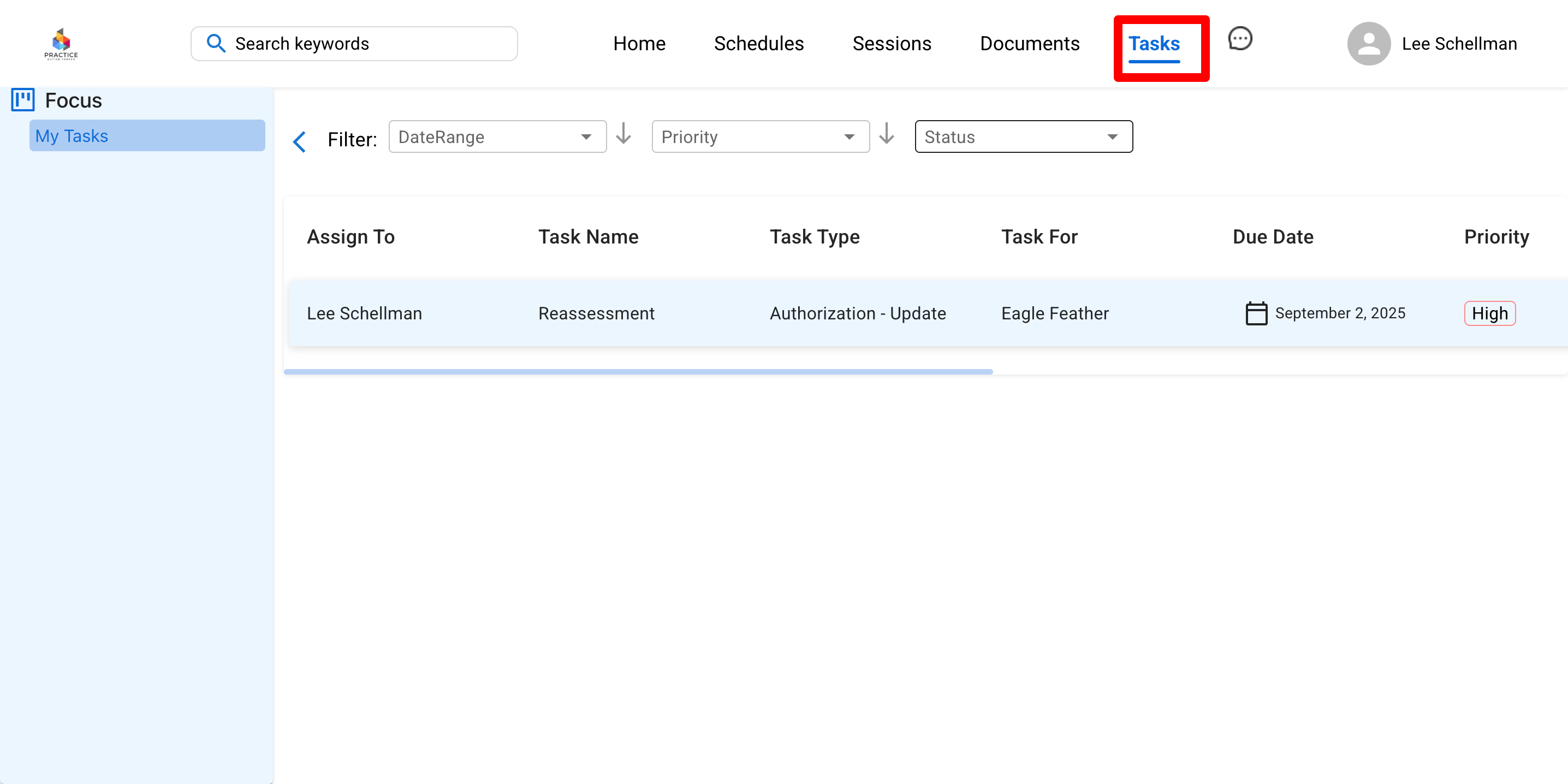1568x784 pixels.
Task: Click sort arrow next to Priority filter
Action: tap(886, 133)
